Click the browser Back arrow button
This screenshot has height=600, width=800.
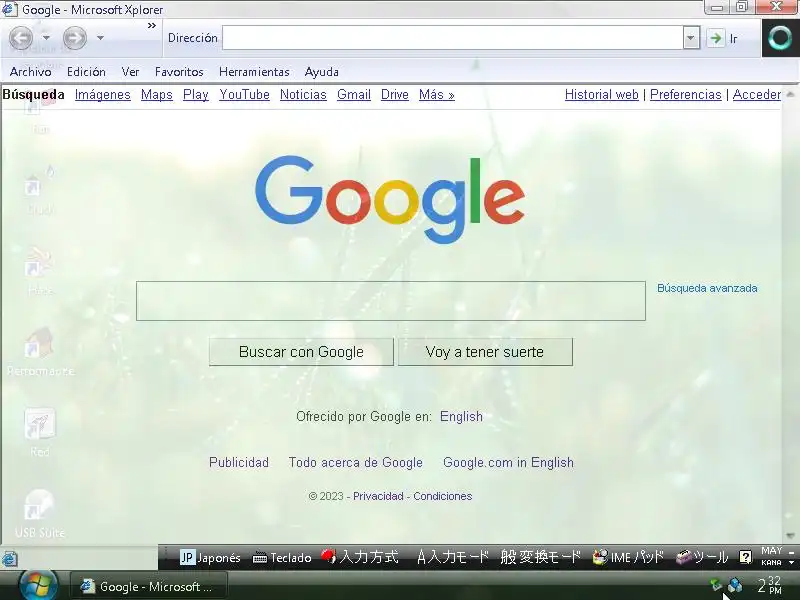(x=21, y=37)
